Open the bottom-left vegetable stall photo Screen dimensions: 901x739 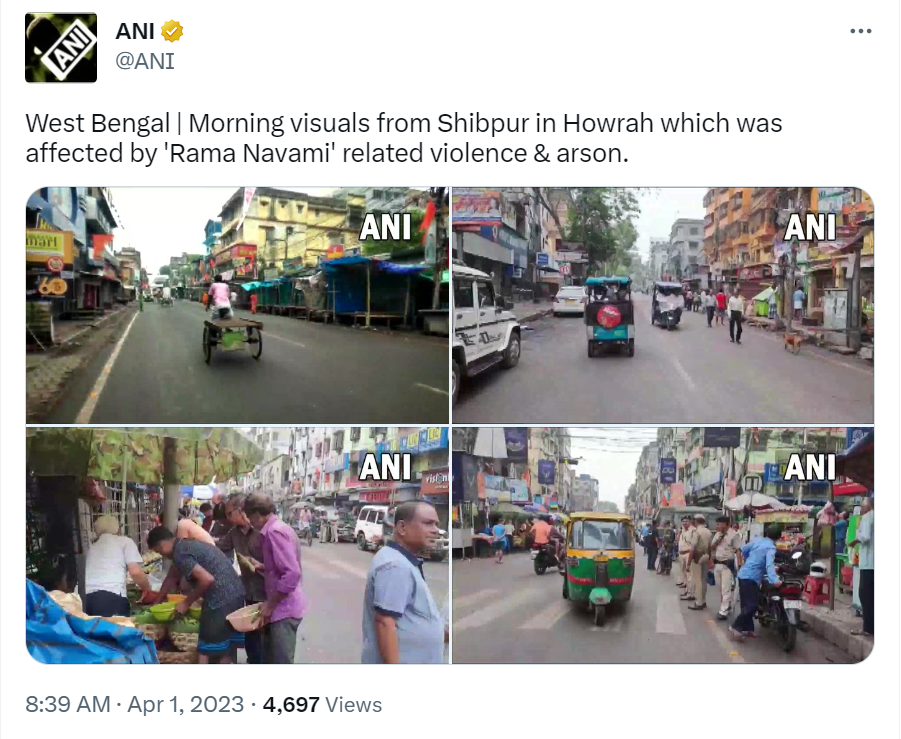click(x=237, y=545)
